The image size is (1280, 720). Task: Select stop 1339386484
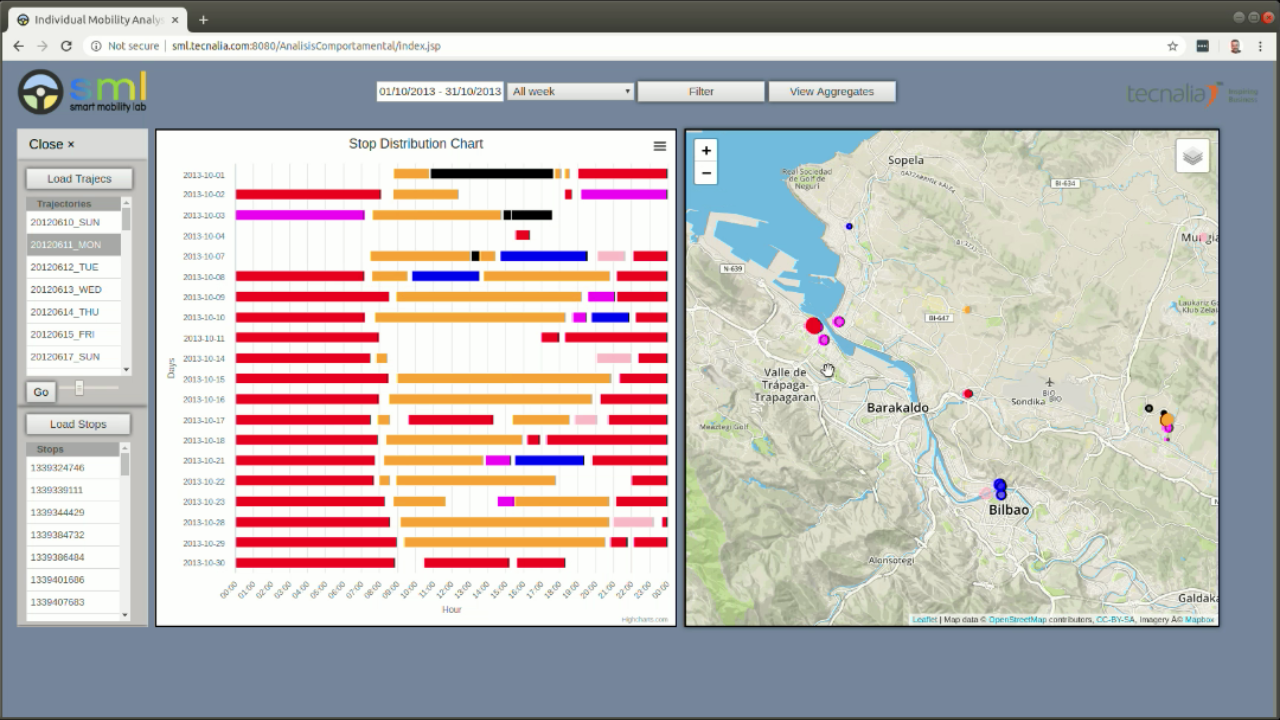tap(73, 557)
